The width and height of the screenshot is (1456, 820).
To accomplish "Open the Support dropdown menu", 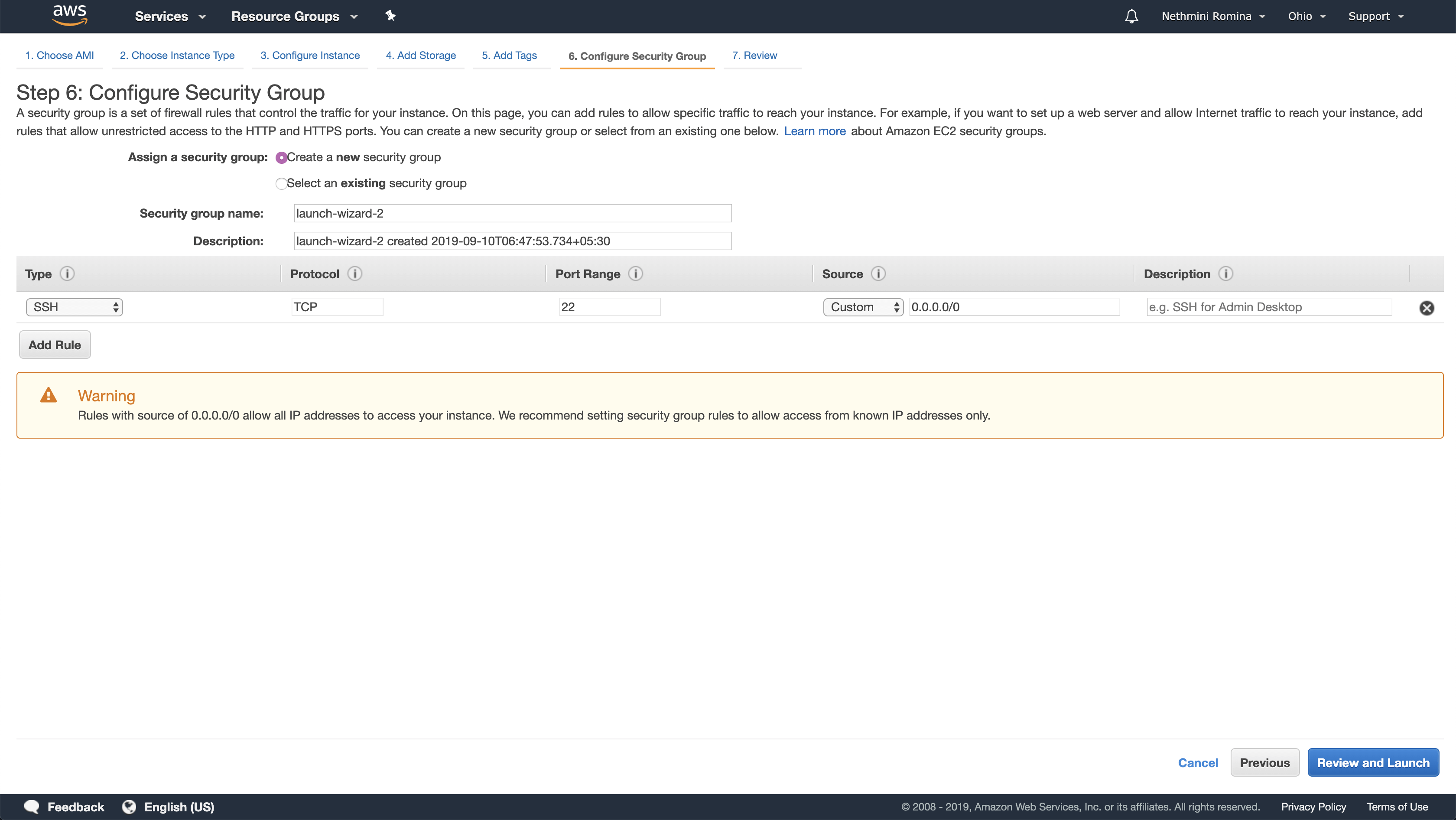I will pyautogui.click(x=1376, y=16).
